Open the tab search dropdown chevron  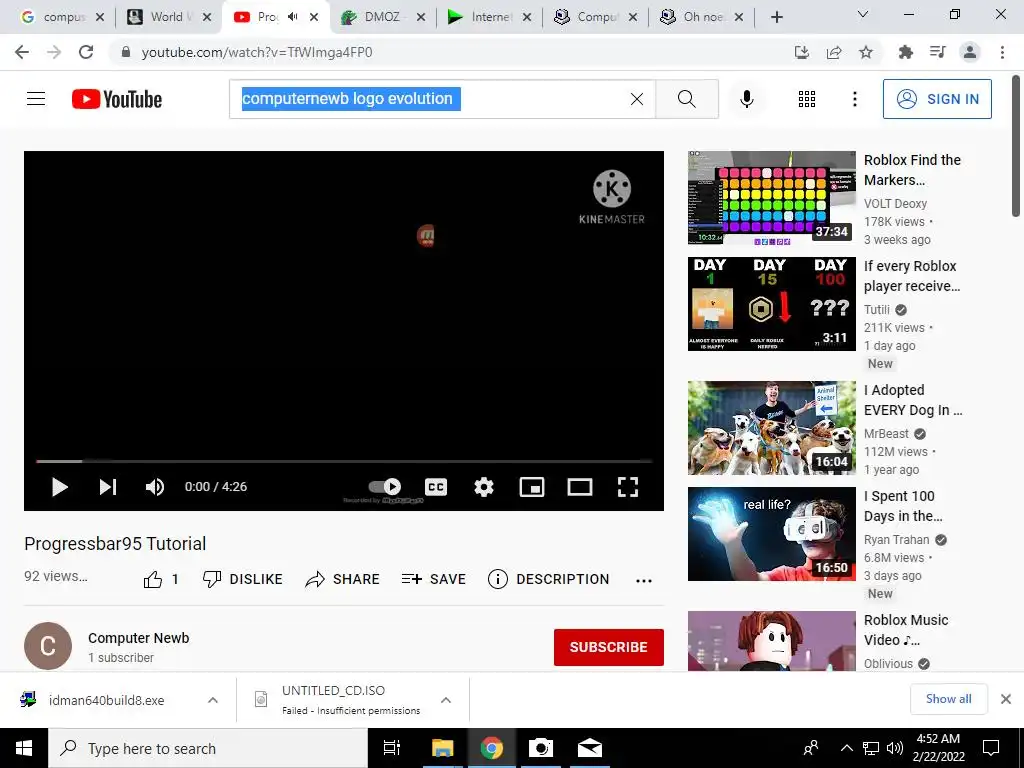(x=863, y=14)
